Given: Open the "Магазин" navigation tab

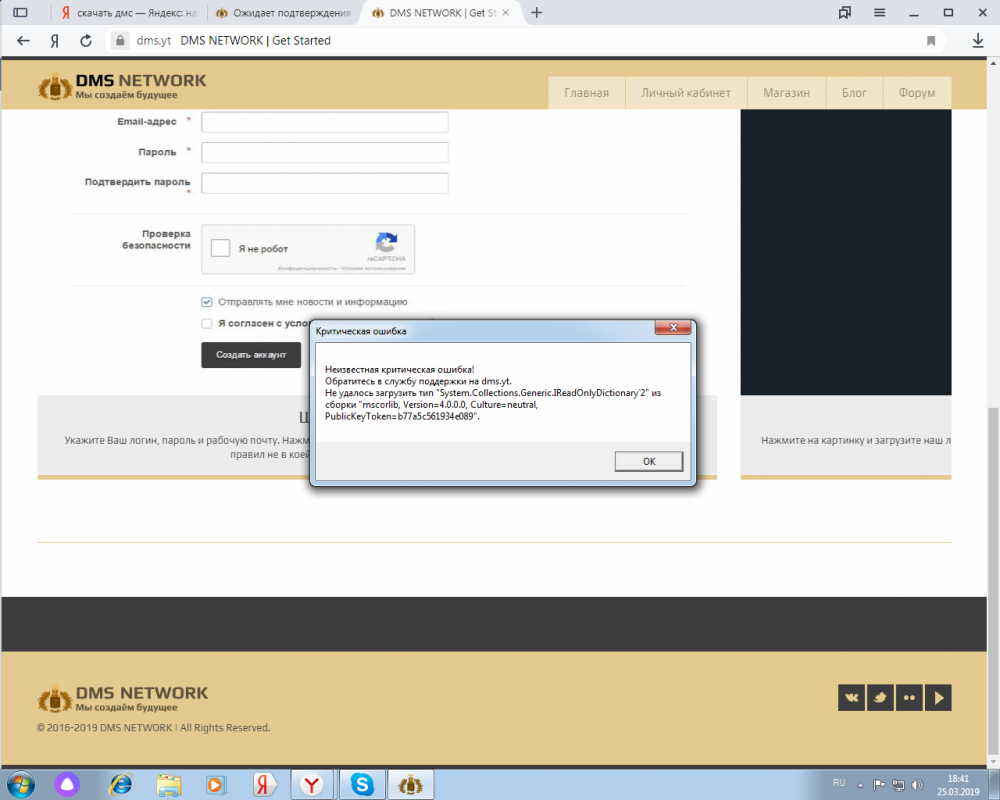Looking at the screenshot, I should tap(786, 93).
